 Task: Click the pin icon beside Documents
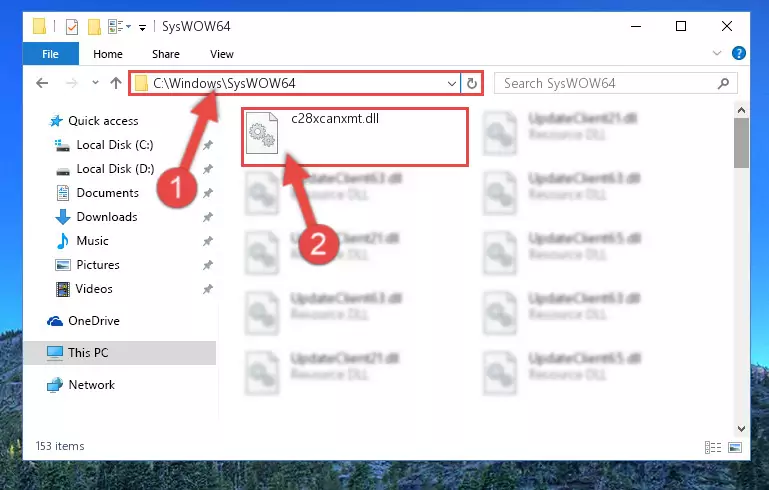click(x=208, y=193)
